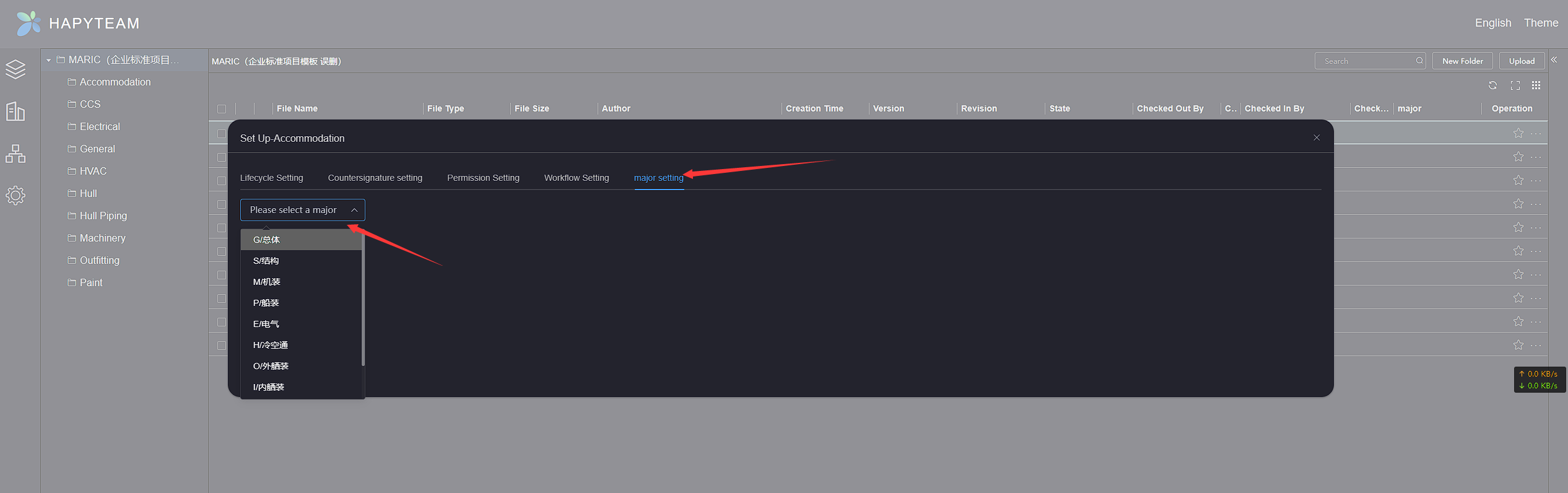Open the Accommodation folder in tree
The height and width of the screenshot is (493, 1568).
pos(115,82)
